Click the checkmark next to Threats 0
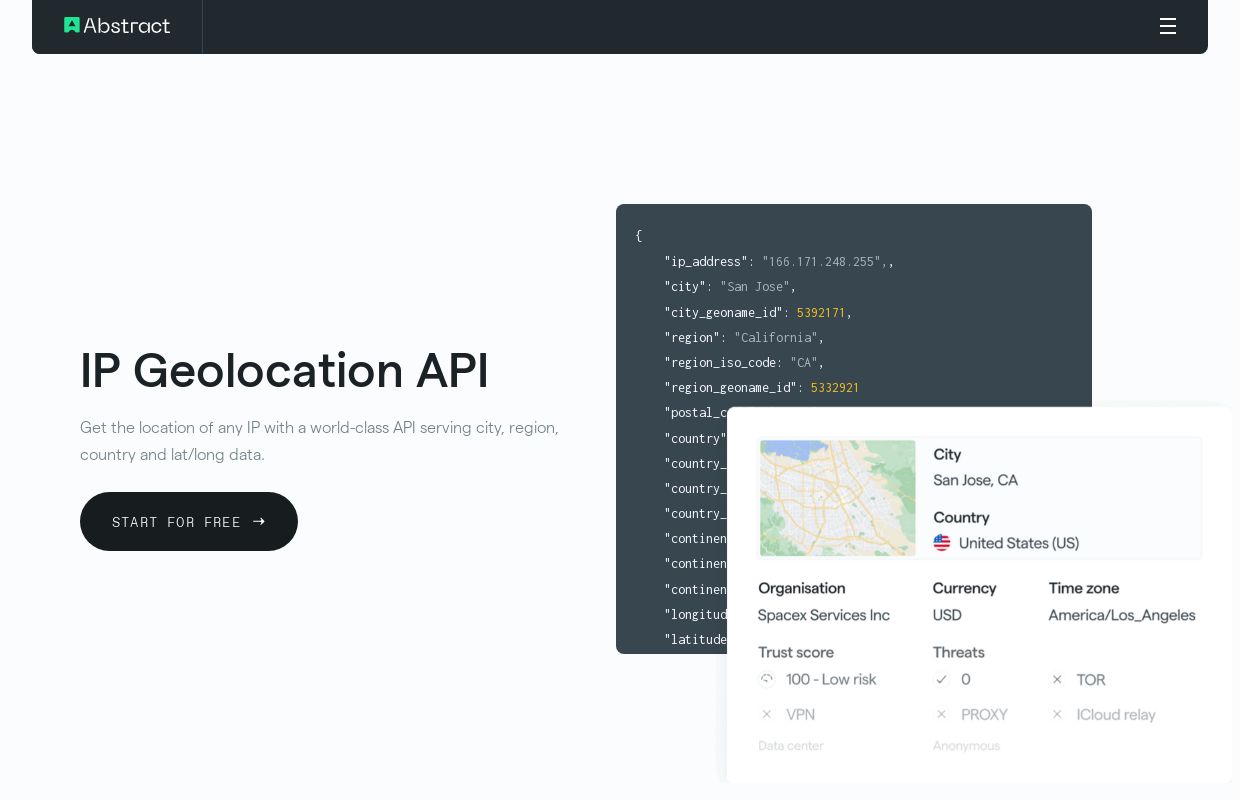1240x800 pixels. (x=941, y=680)
